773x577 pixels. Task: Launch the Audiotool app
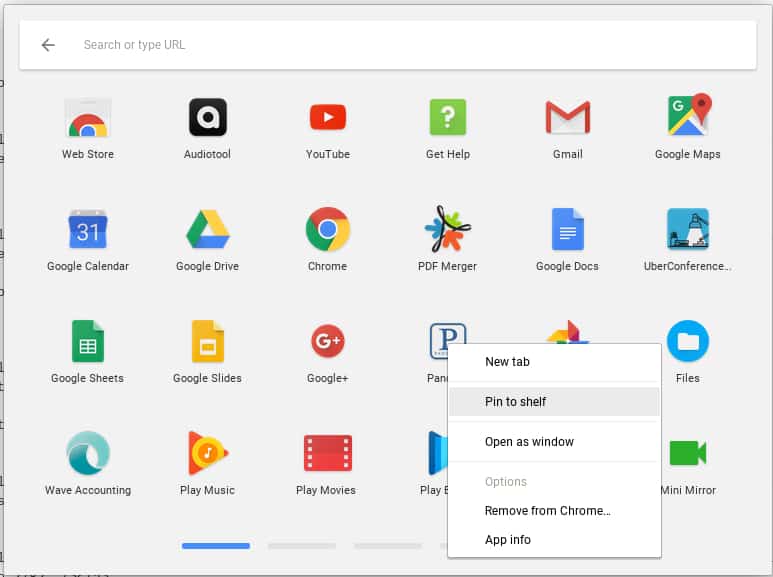[208, 117]
